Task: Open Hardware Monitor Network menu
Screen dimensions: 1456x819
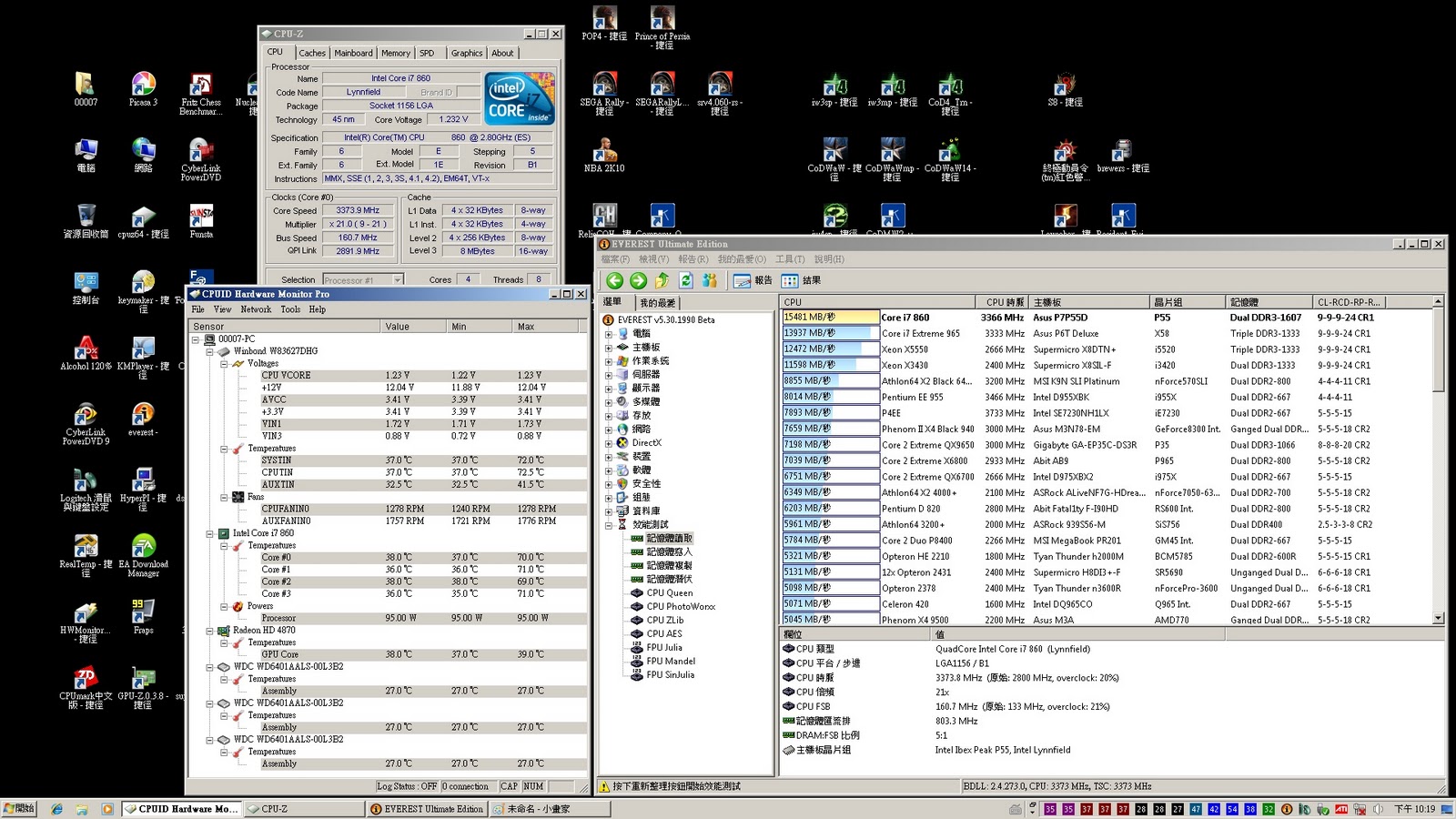Action: tap(256, 309)
